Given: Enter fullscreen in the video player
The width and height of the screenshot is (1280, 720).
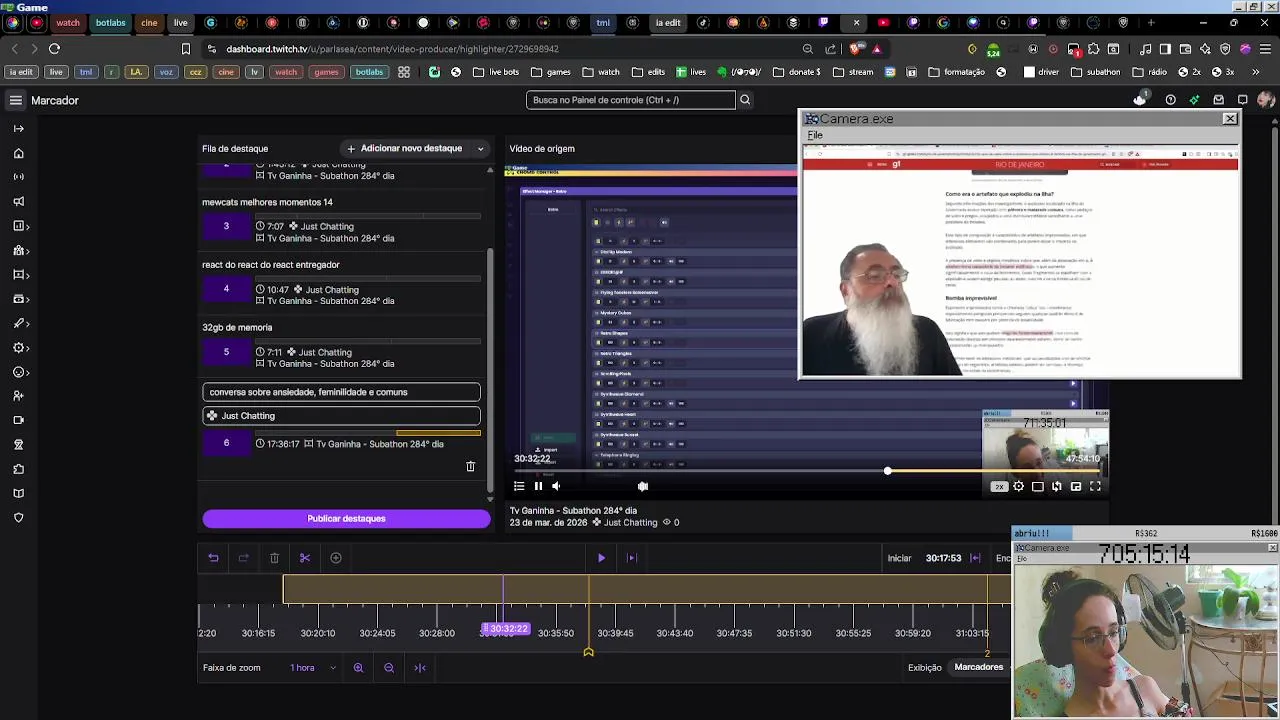Looking at the screenshot, I should click(x=1095, y=486).
